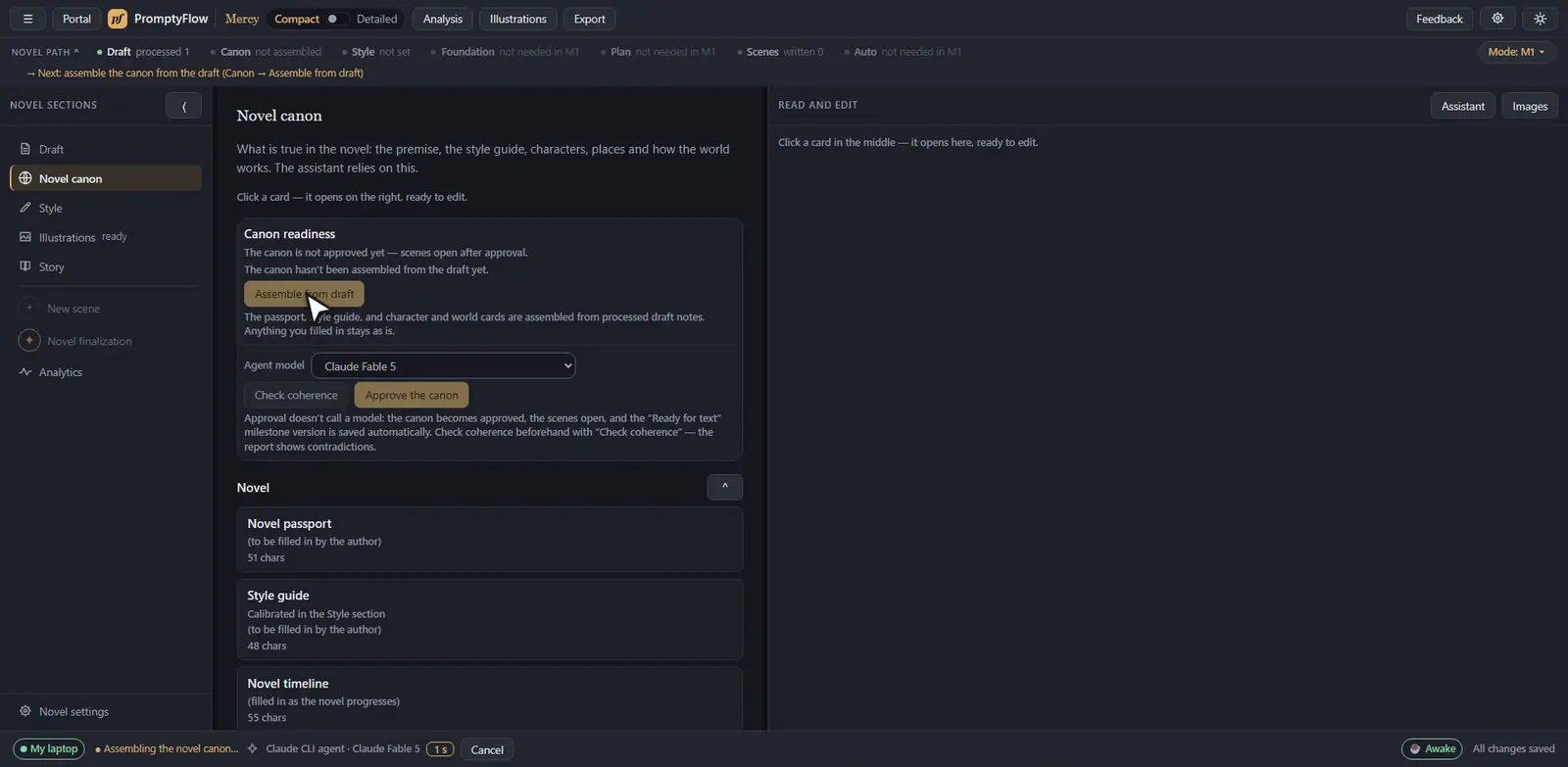Open the Novel passport card
The image size is (1568, 767).
pos(489,540)
